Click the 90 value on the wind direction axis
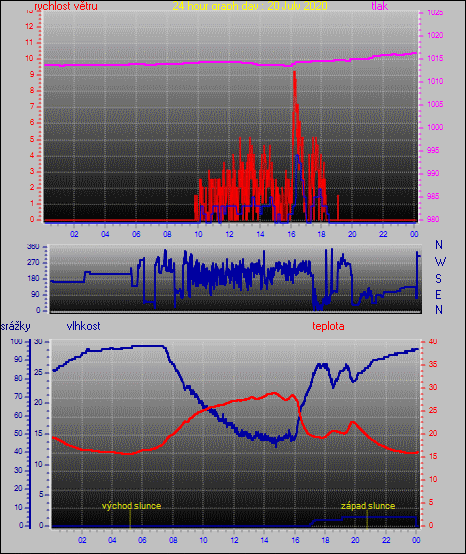 pos(35,295)
